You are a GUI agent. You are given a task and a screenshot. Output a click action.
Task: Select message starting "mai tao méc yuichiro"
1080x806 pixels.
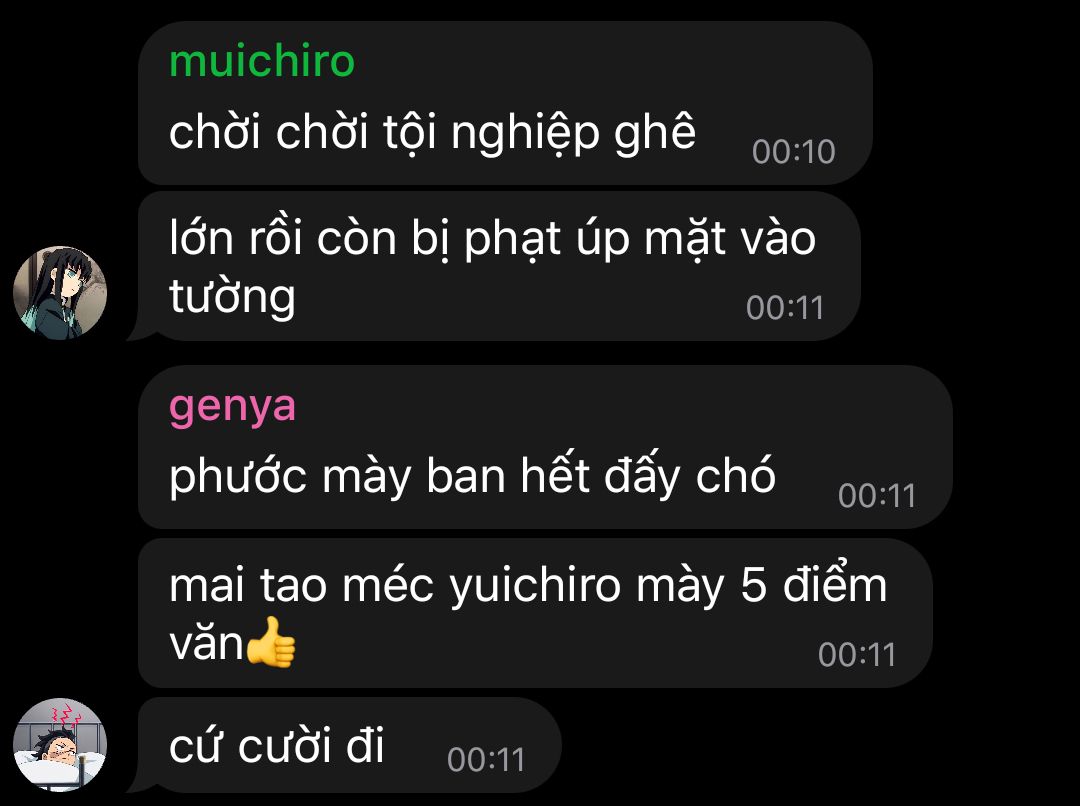[x=535, y=613]
